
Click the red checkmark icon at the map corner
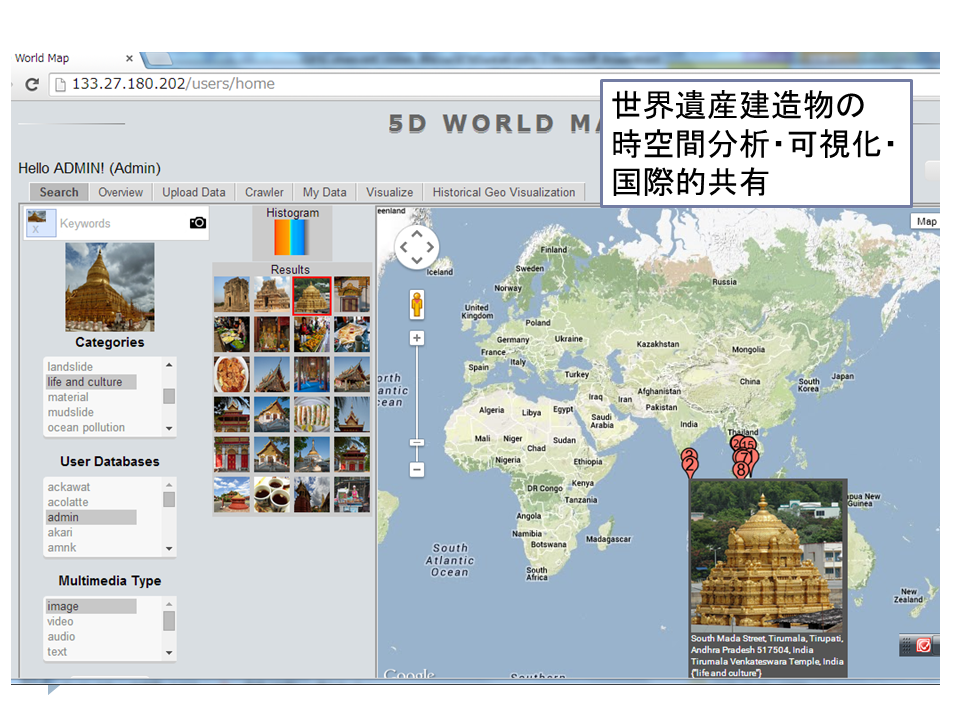point(923,645)
